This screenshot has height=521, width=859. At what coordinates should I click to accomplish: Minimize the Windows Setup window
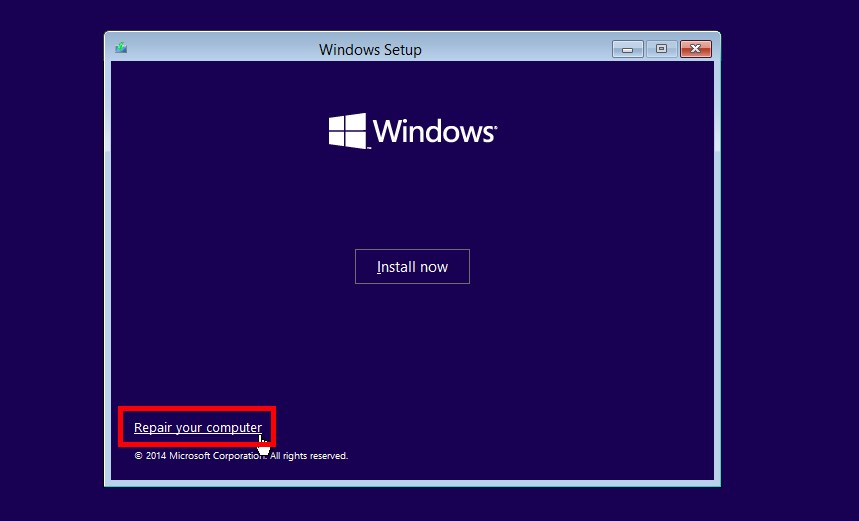click(628, 49)
